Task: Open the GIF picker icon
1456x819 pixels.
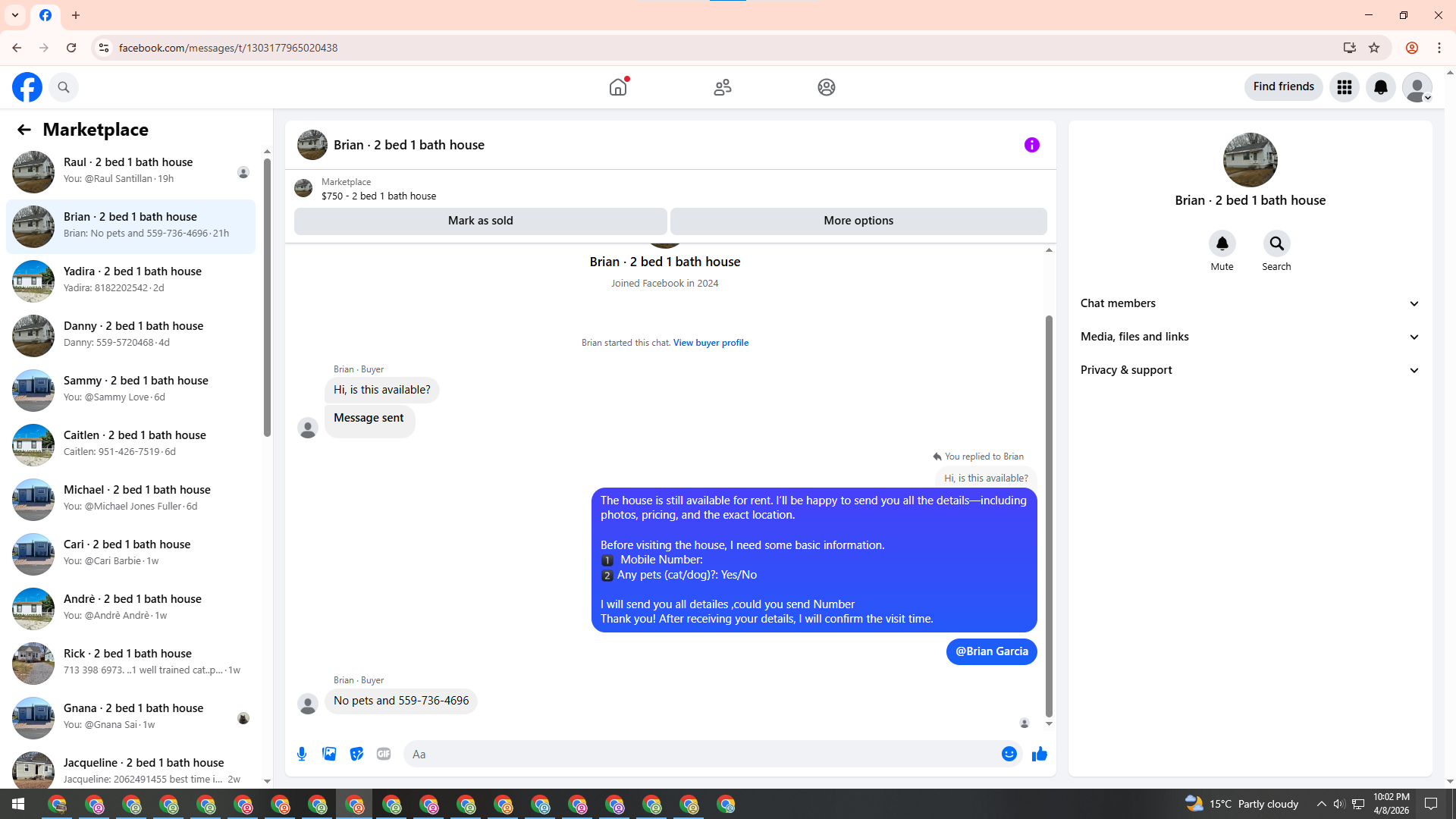Action: pyautogui.click(x=384, y=754)
